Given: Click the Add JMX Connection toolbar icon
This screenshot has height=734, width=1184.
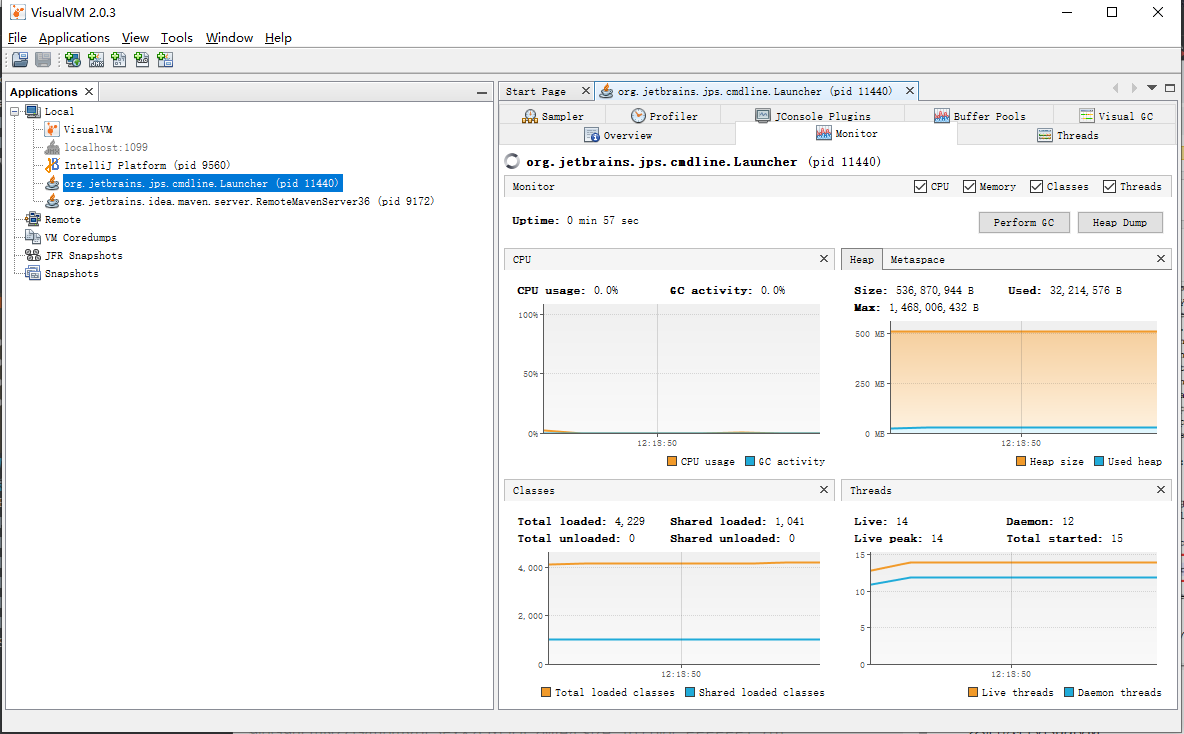Looking at the screenshot, I should pyautogui.click(x=96, y=60).
